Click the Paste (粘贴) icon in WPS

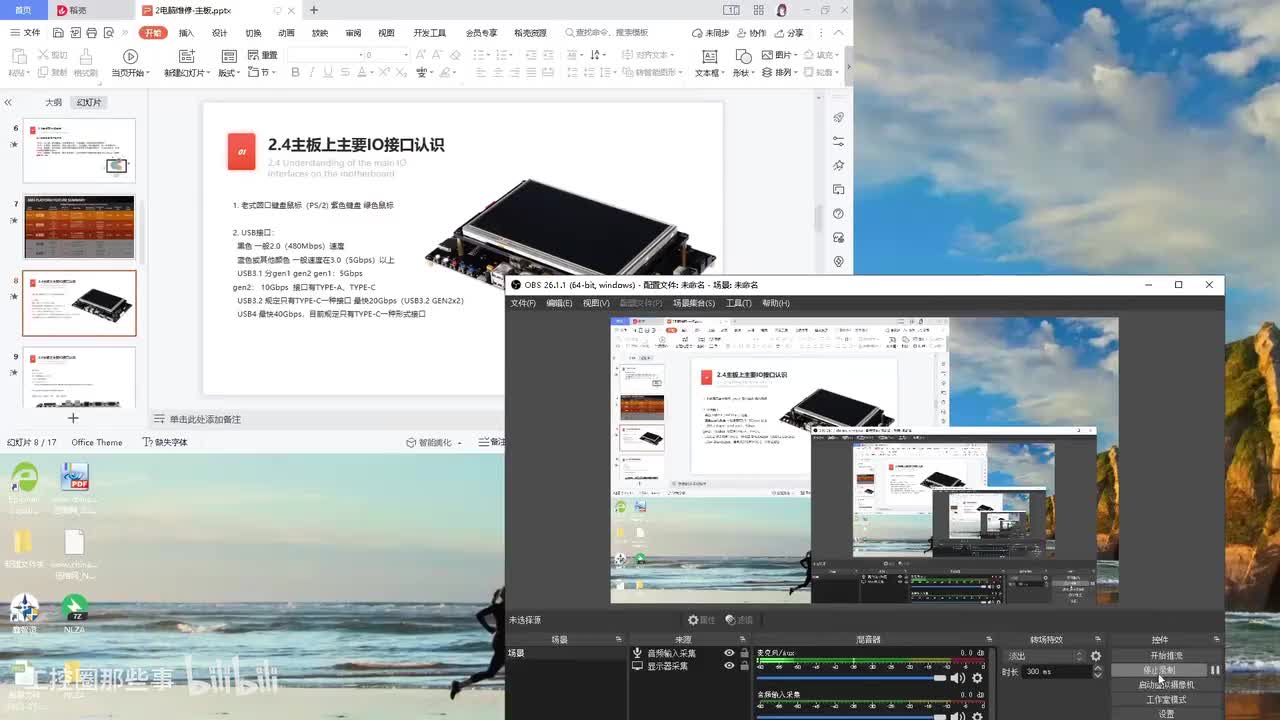(18, 57)
